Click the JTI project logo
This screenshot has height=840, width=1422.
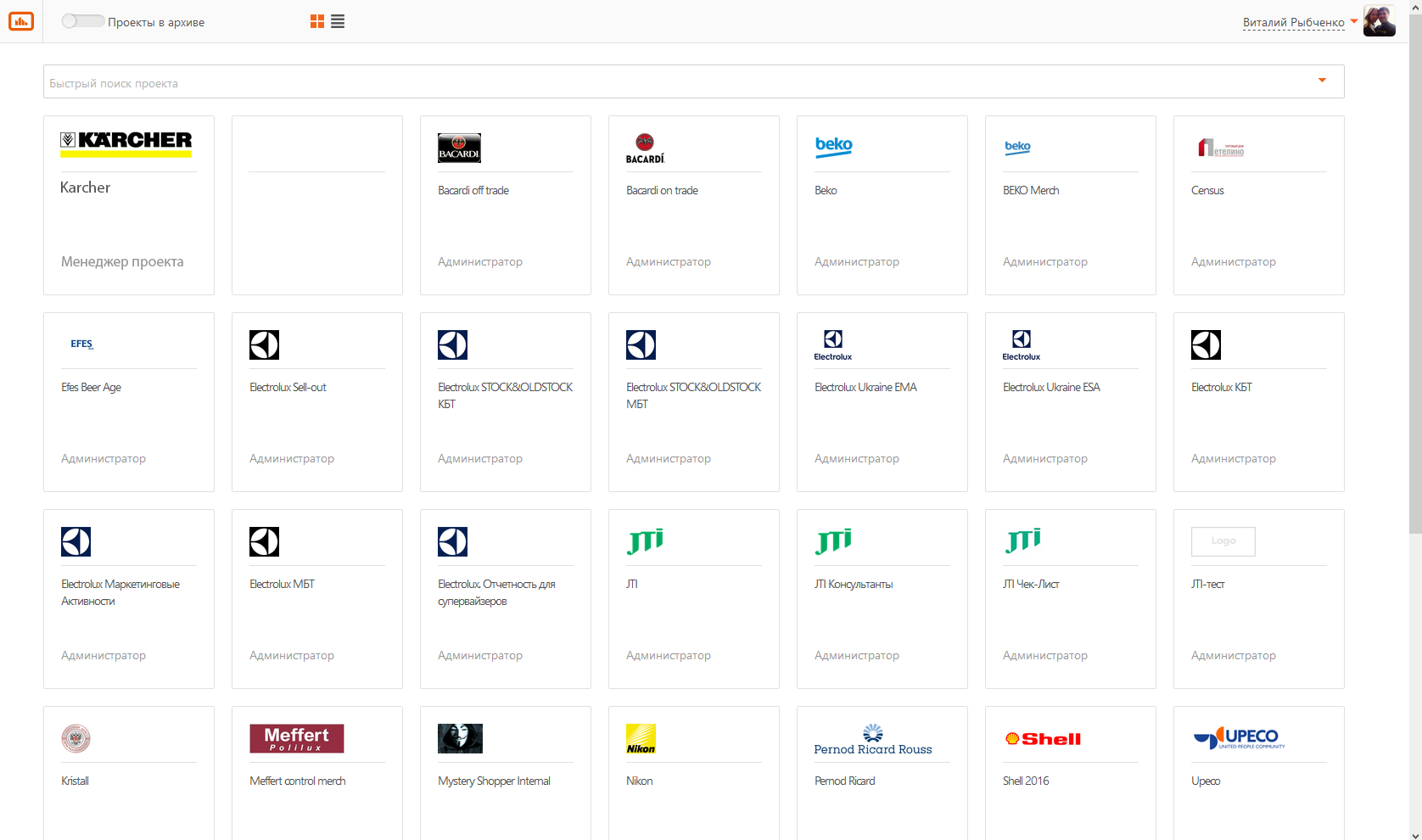coord(645,540)
